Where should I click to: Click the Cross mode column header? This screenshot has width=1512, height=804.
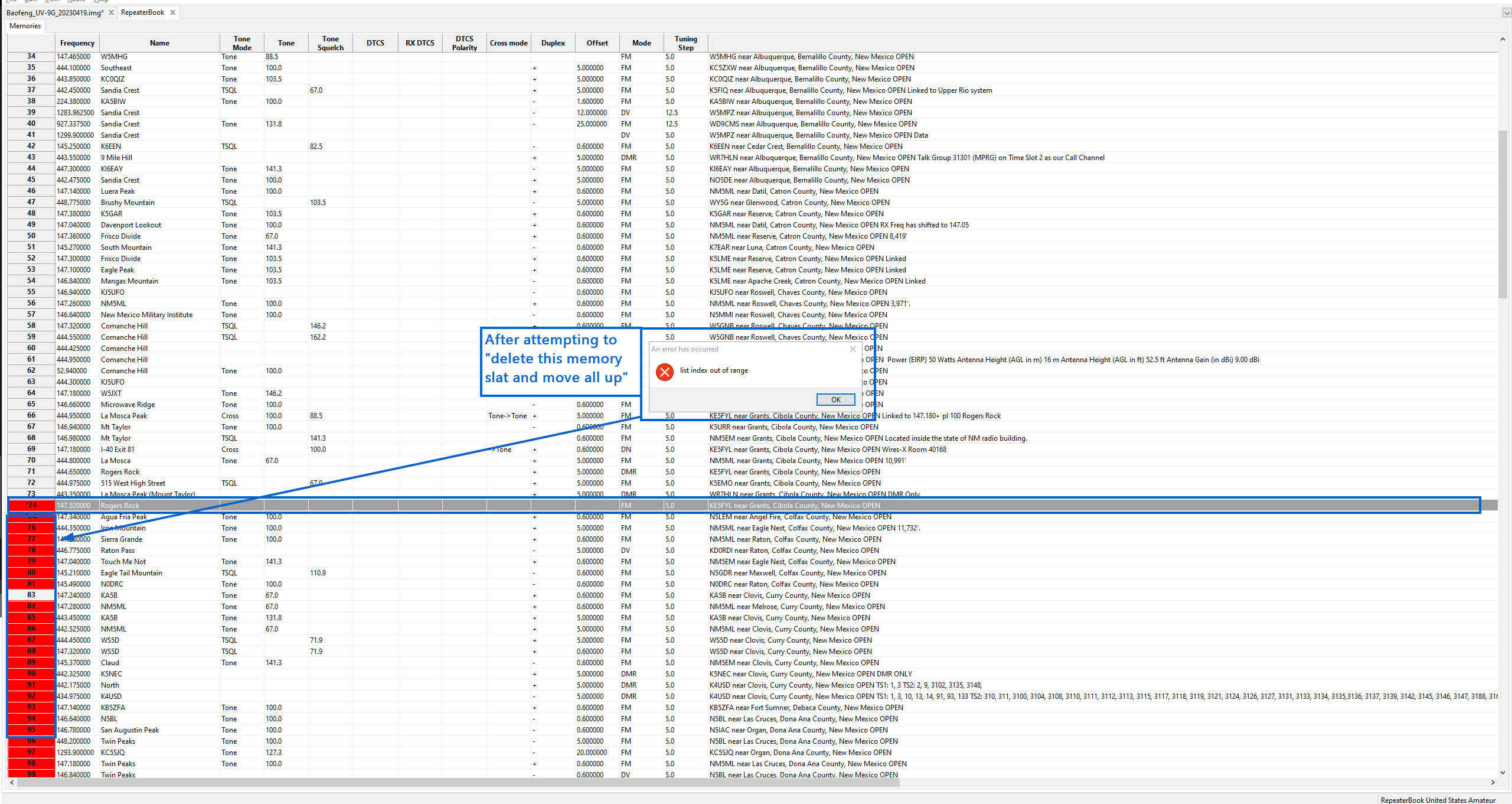pos(509,43)
